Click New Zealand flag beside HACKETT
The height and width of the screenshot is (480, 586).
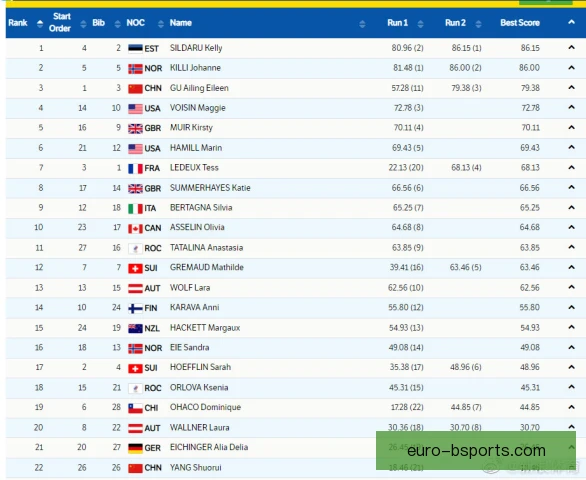tap(135, 329)
